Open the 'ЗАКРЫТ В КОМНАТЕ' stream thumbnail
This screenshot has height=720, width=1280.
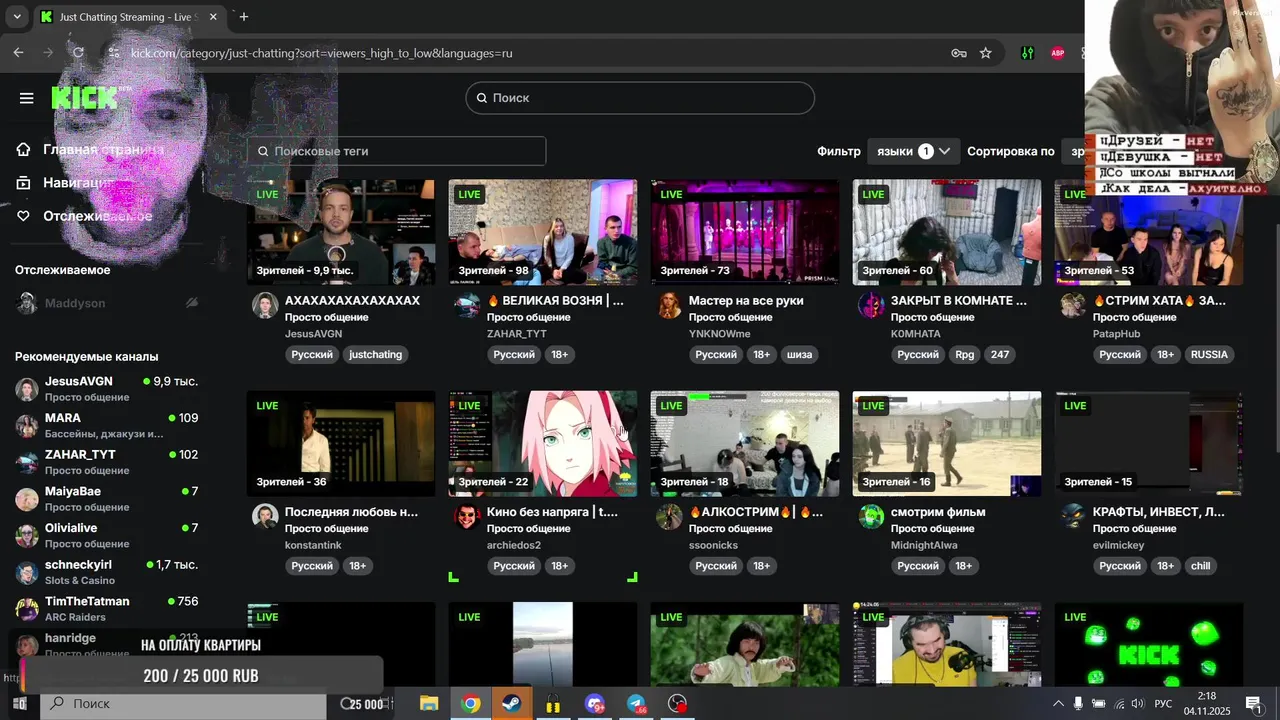947,232
